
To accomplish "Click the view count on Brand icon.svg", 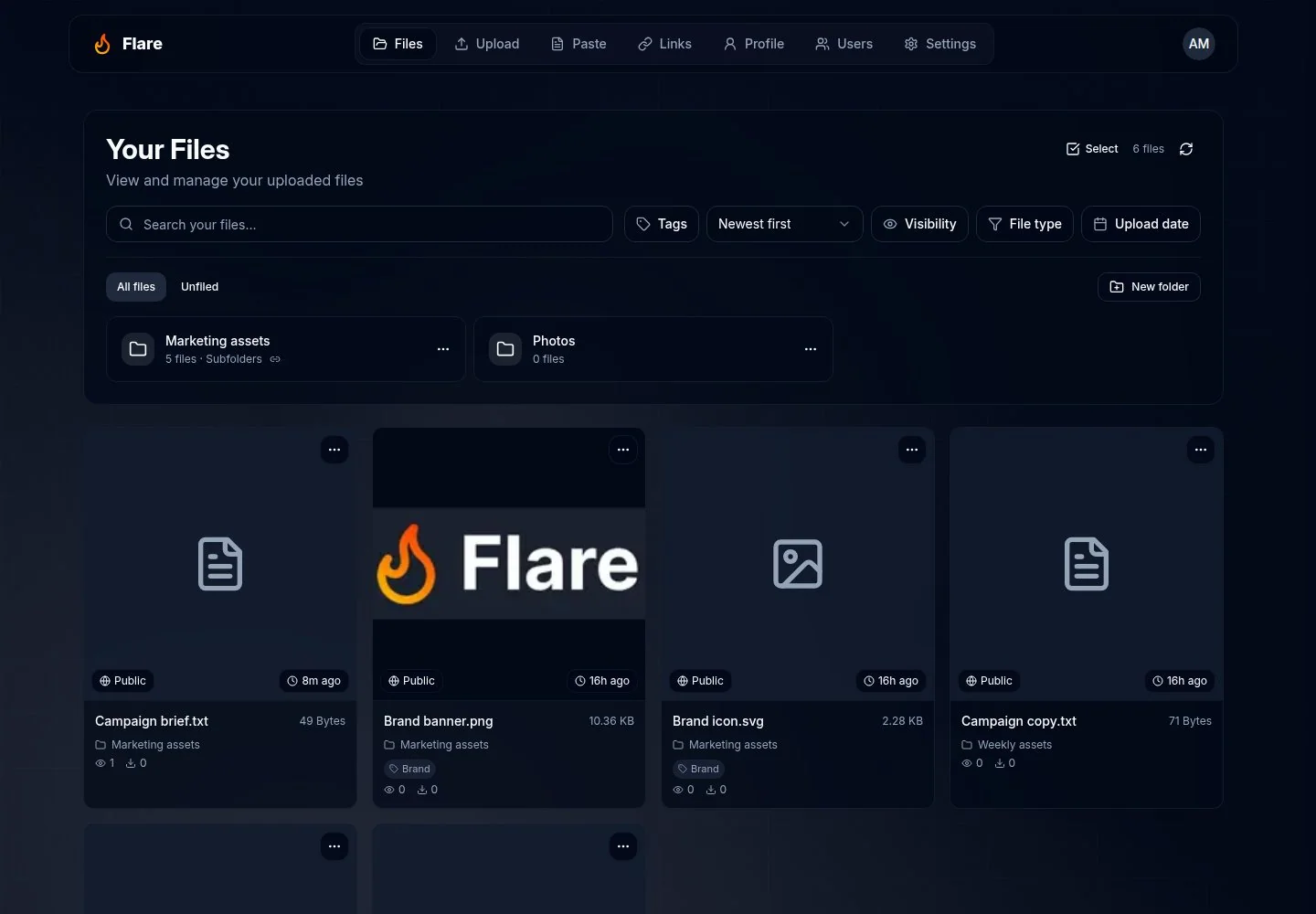I will [x=684, y=790].
